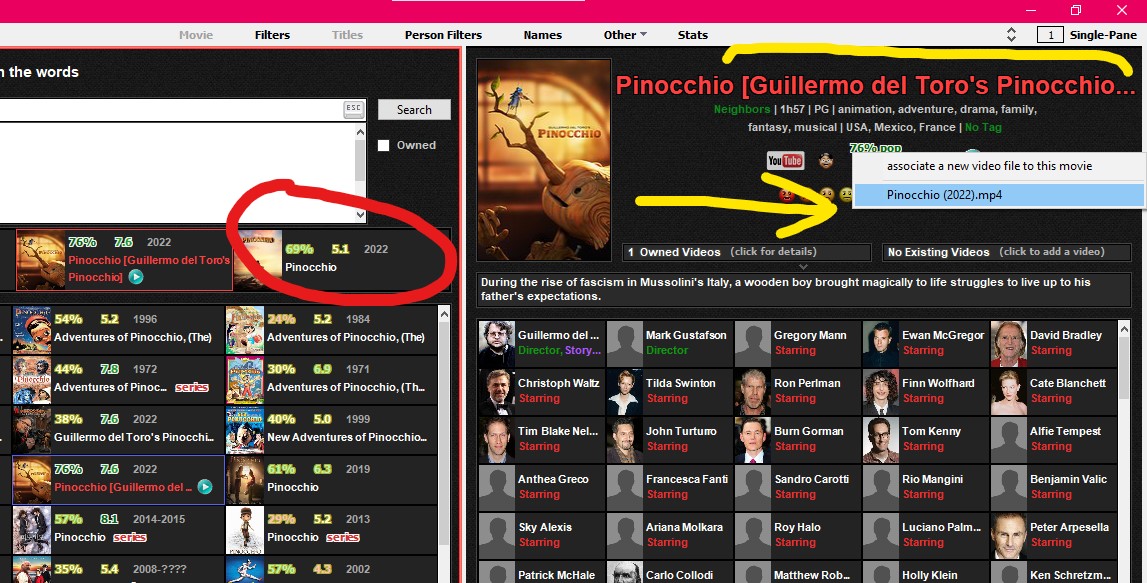
Task: Click the Neighbors link
Action: coord(742,109)
